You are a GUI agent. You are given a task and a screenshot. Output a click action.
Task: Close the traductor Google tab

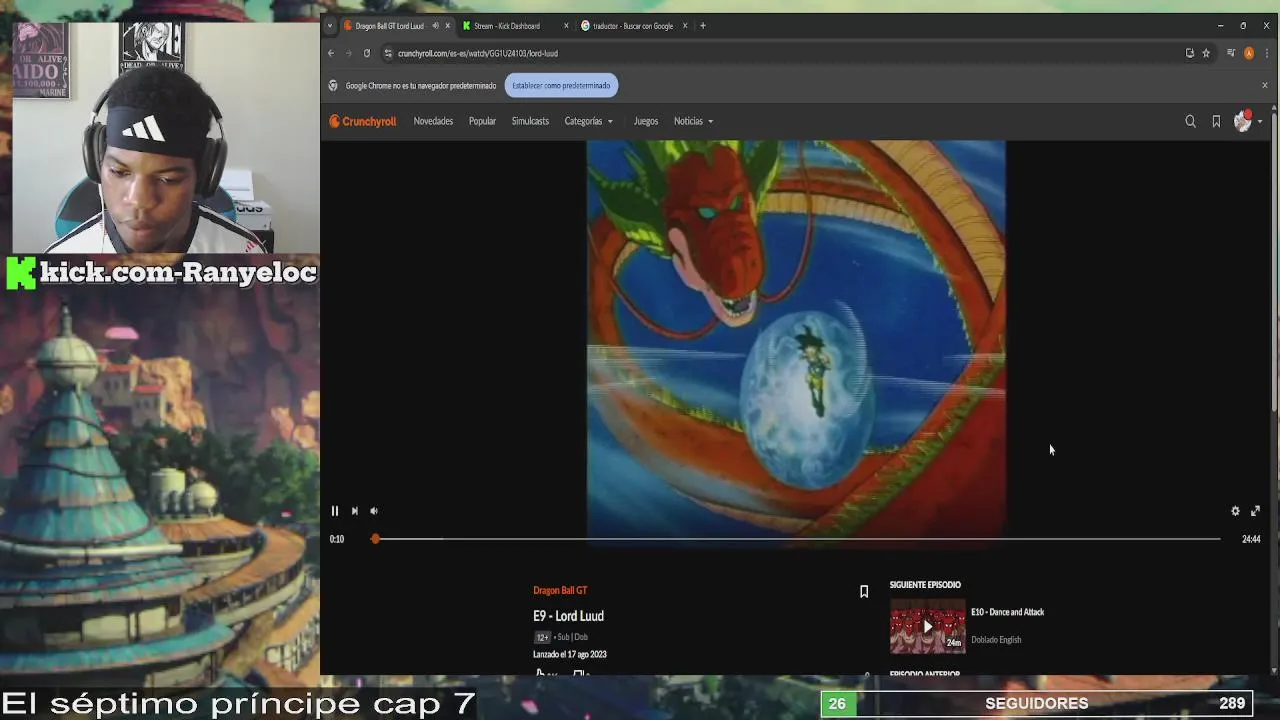[685, 26]
